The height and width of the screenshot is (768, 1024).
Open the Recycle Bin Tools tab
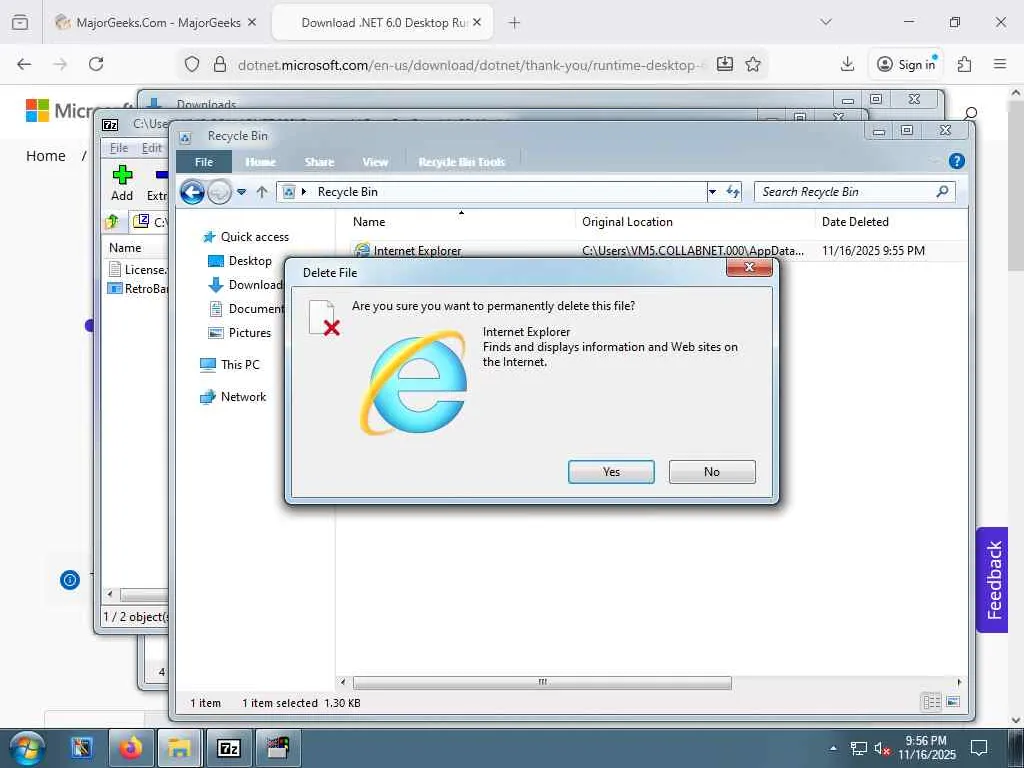pos(462,161)
